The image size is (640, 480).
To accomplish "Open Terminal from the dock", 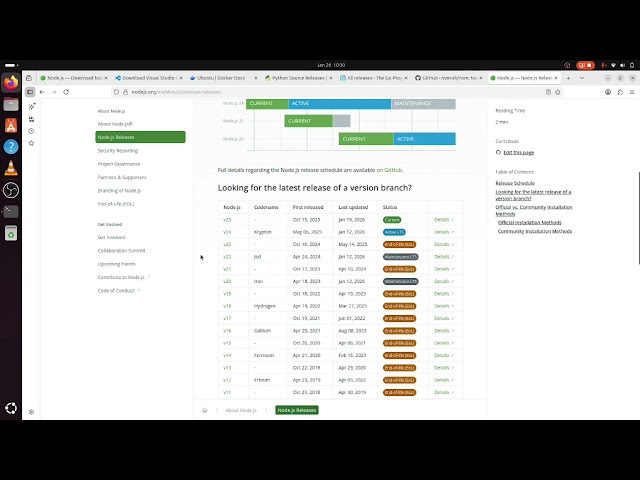I will click(11, 211).
